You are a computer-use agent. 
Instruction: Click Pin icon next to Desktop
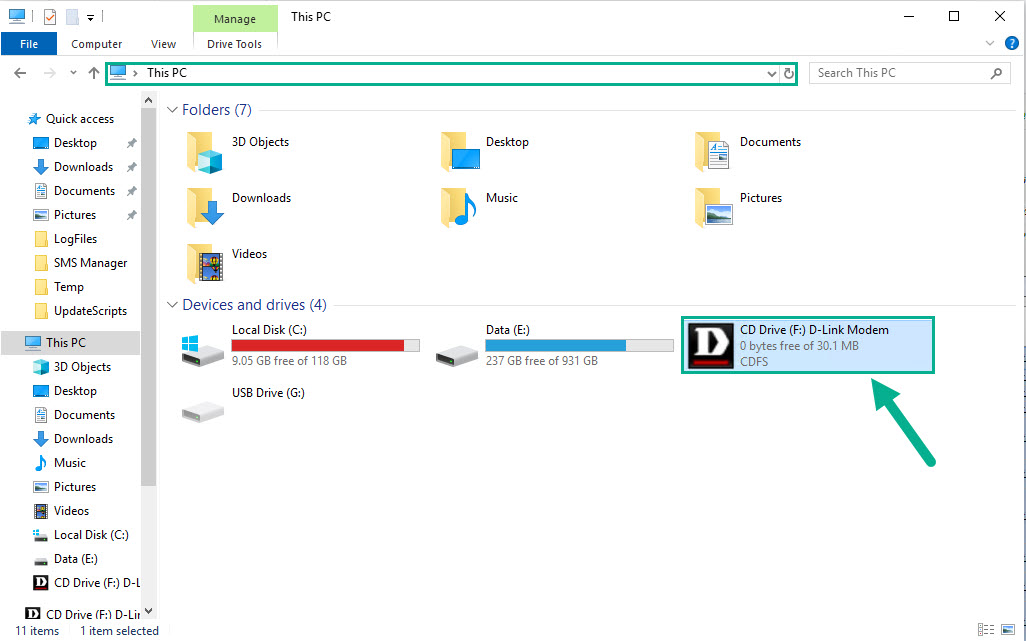tap(132, 143)
